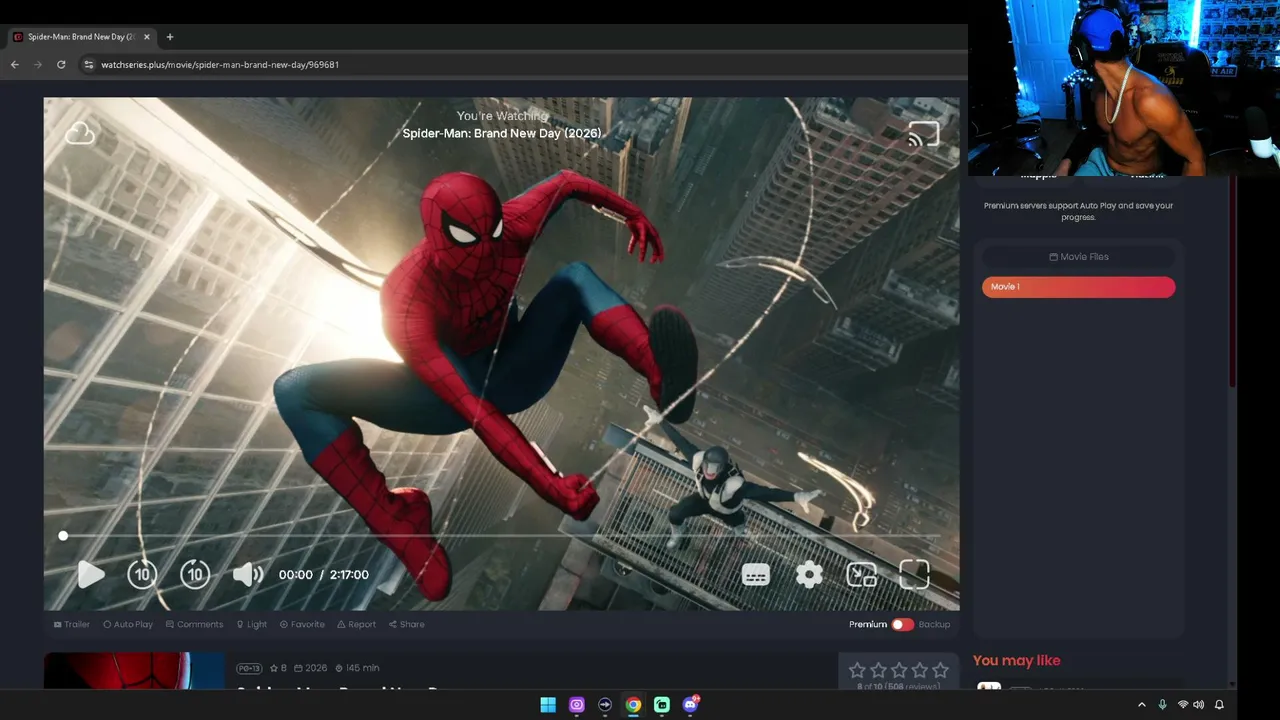This screenshot has height=720, width=1280.
Task: Click the movie poster thumbnail
Action: (134, 670)
